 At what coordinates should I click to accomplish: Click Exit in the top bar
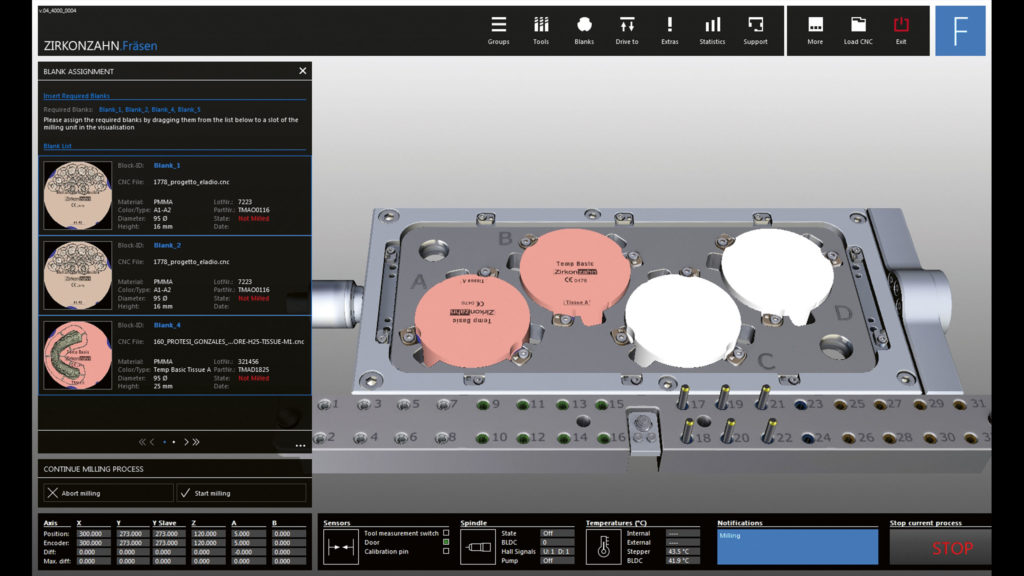[901, 25]
